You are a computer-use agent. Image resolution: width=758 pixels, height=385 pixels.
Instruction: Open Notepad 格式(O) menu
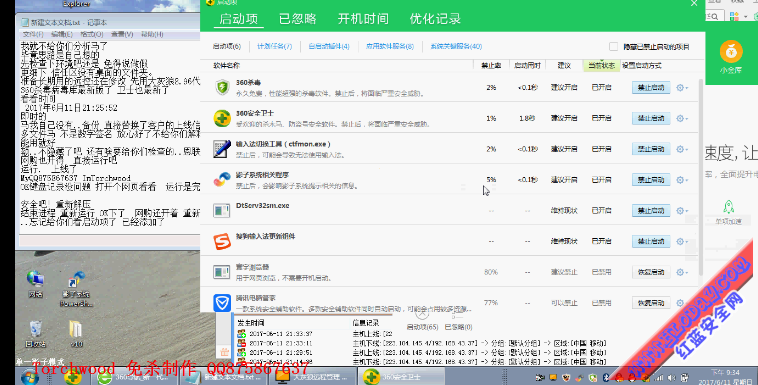pos(91,34)
